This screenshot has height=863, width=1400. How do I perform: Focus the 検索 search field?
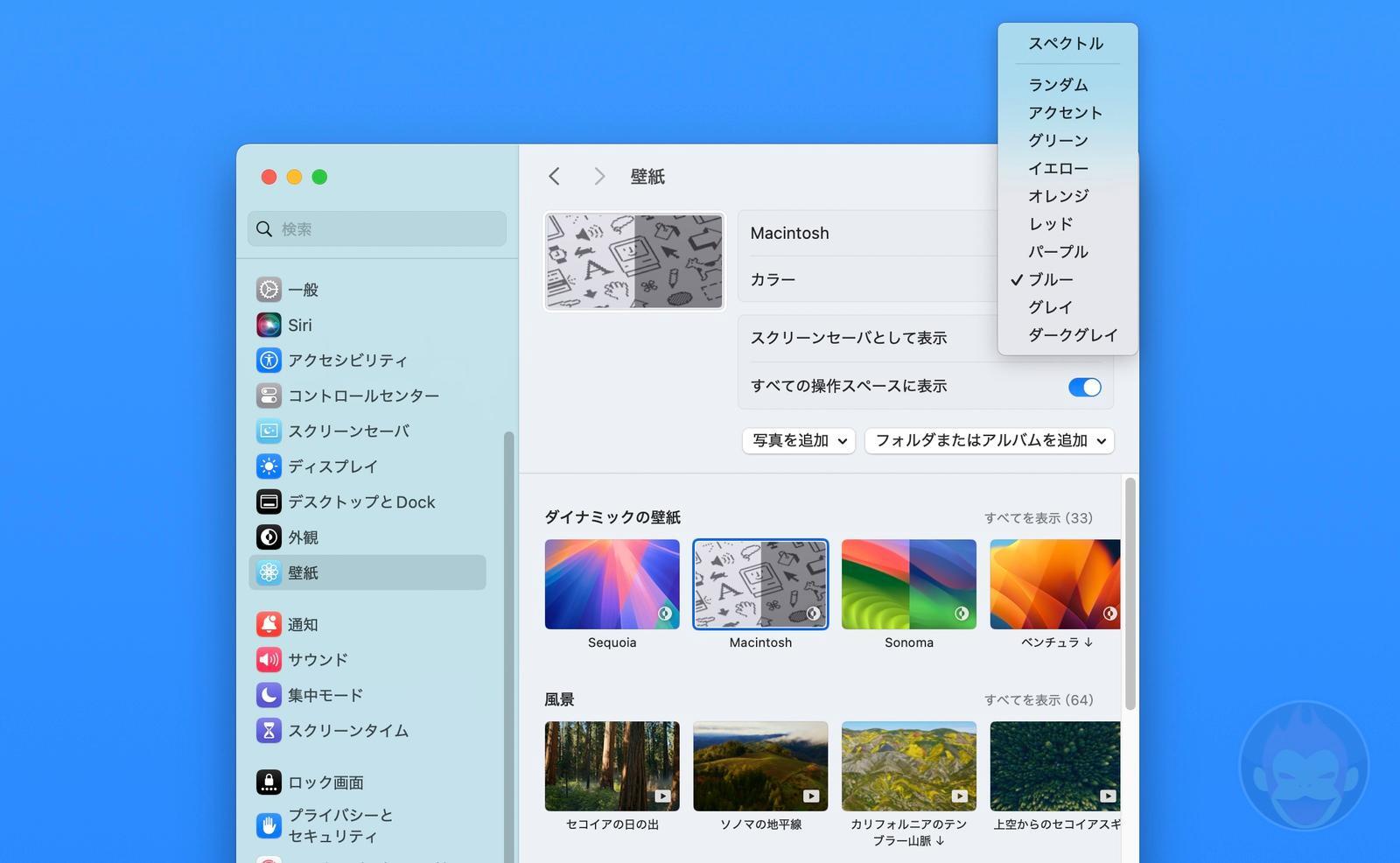pyautogui.click(x=377, y=229)
